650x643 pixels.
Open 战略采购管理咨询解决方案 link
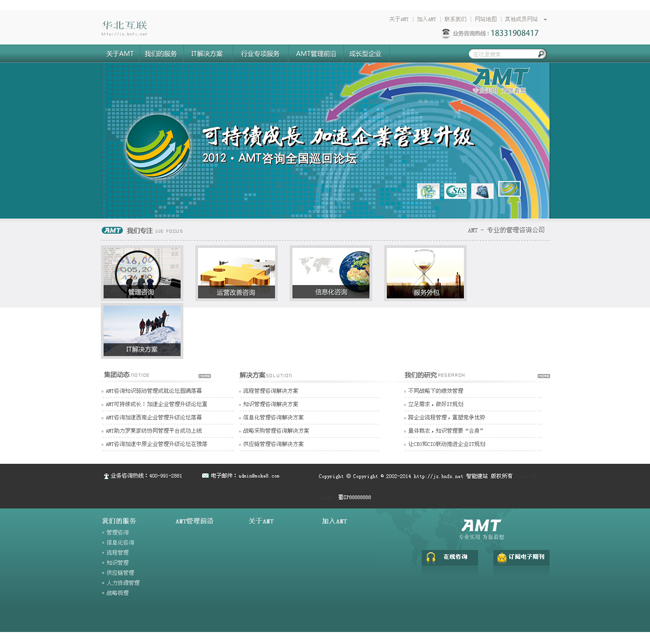276,431
